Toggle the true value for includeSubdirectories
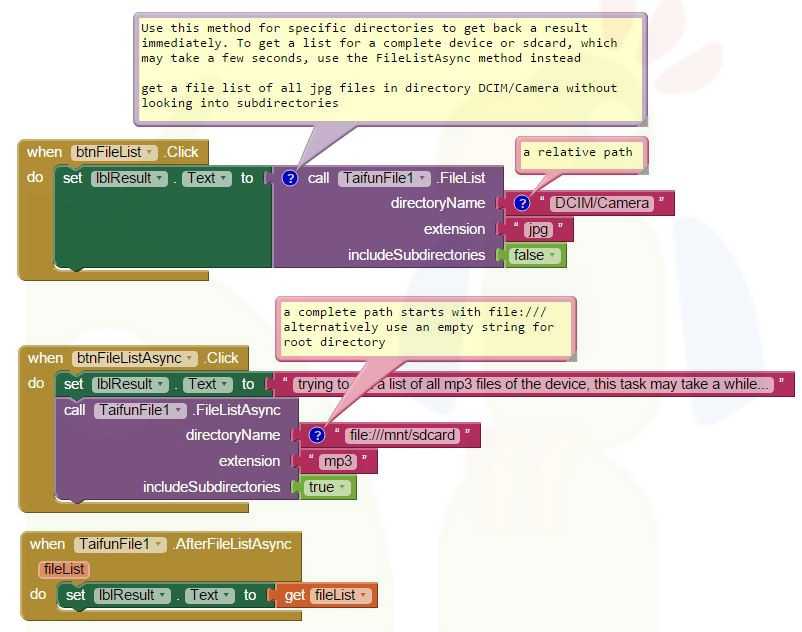This screenshot has width=802, height=632. click(327, 487)
